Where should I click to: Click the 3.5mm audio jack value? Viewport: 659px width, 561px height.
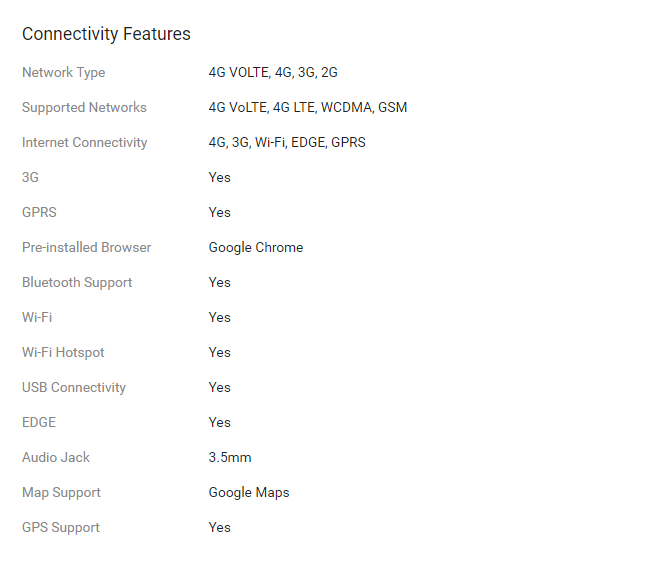(230, 458)
